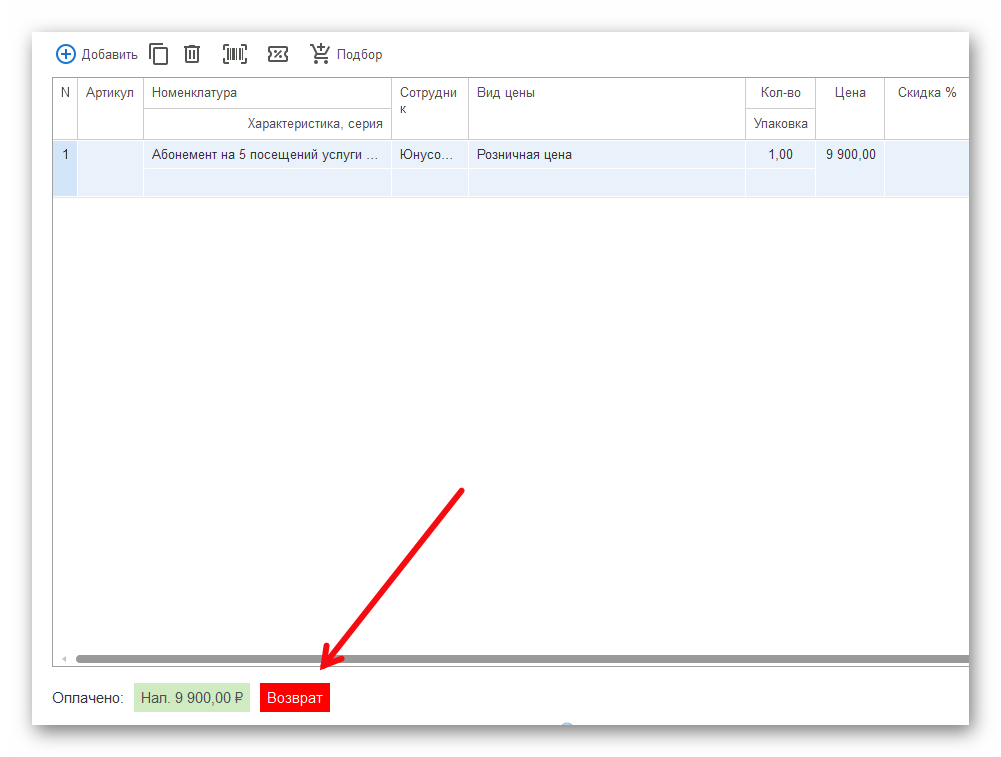Select the quantity cell showing 1,00
This screenshot has width=1001, height=757.
pyautogui.click(x=780, y=155)
